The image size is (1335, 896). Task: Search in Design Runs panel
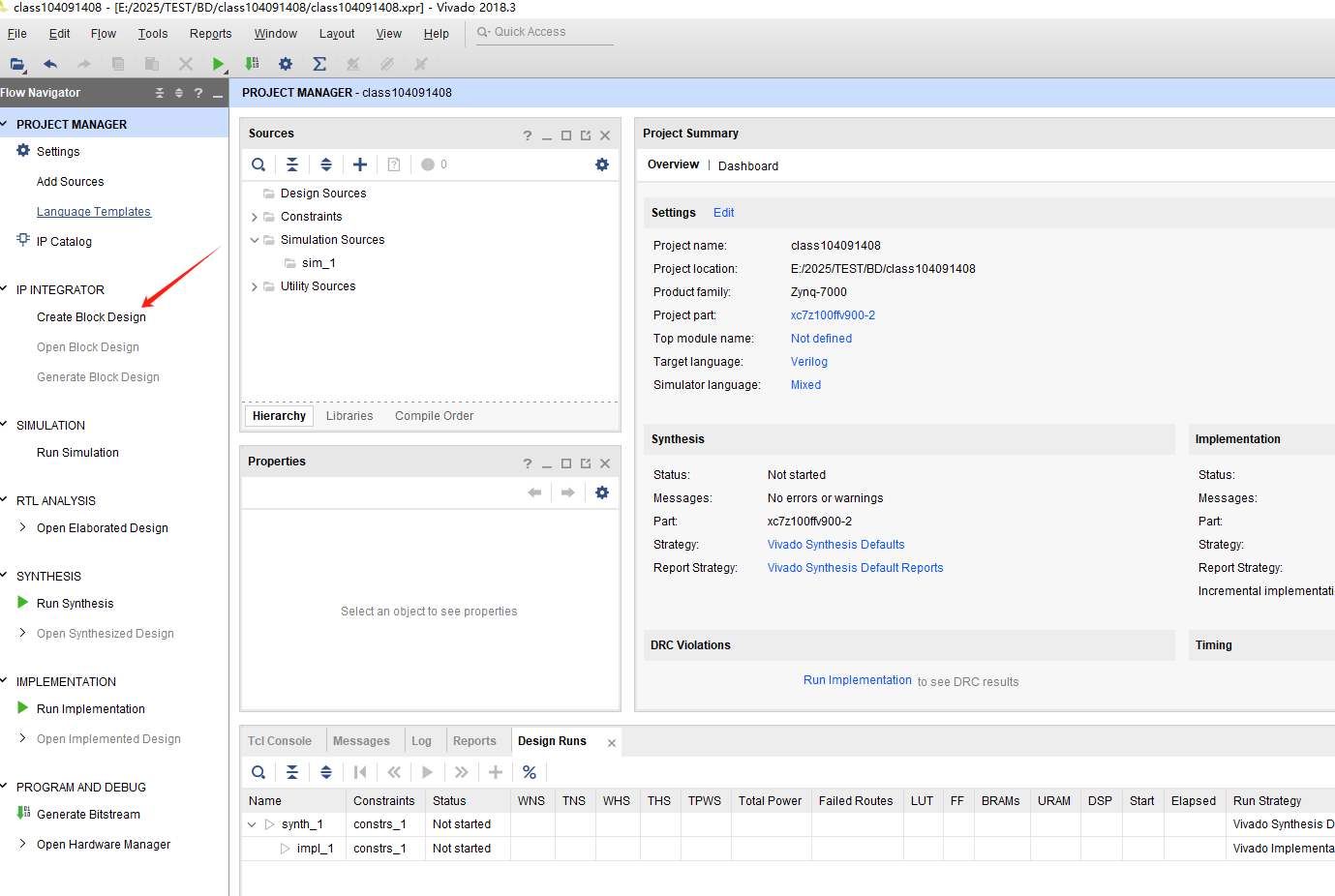[258, 772]
